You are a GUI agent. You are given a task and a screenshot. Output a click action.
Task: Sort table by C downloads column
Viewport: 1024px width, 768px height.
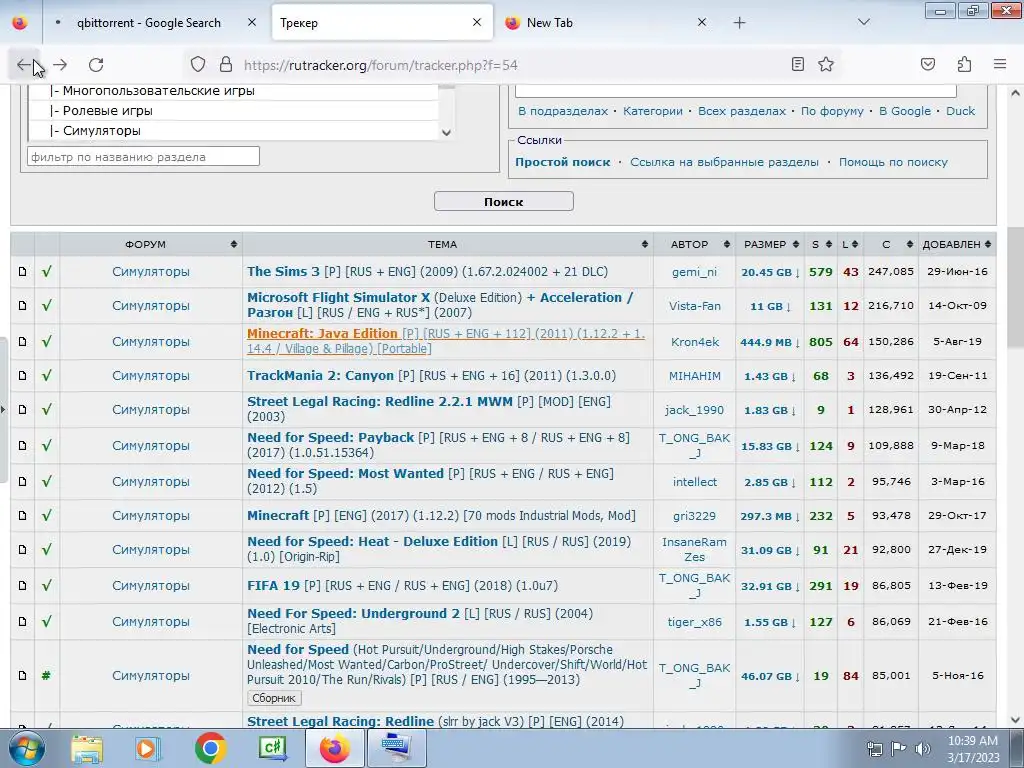(891, 244)
